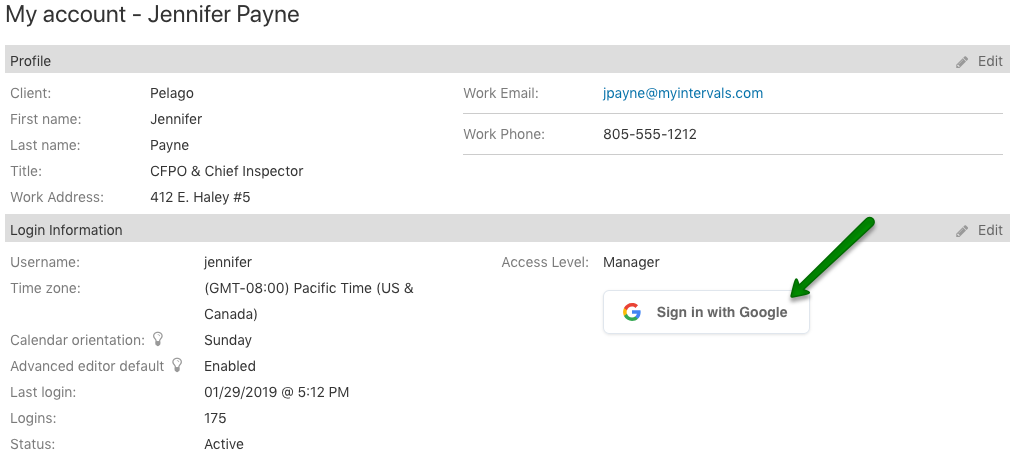Click the Manager access level value
The height and width of the screenshot is (456, 1029).
tap(631, 263)
